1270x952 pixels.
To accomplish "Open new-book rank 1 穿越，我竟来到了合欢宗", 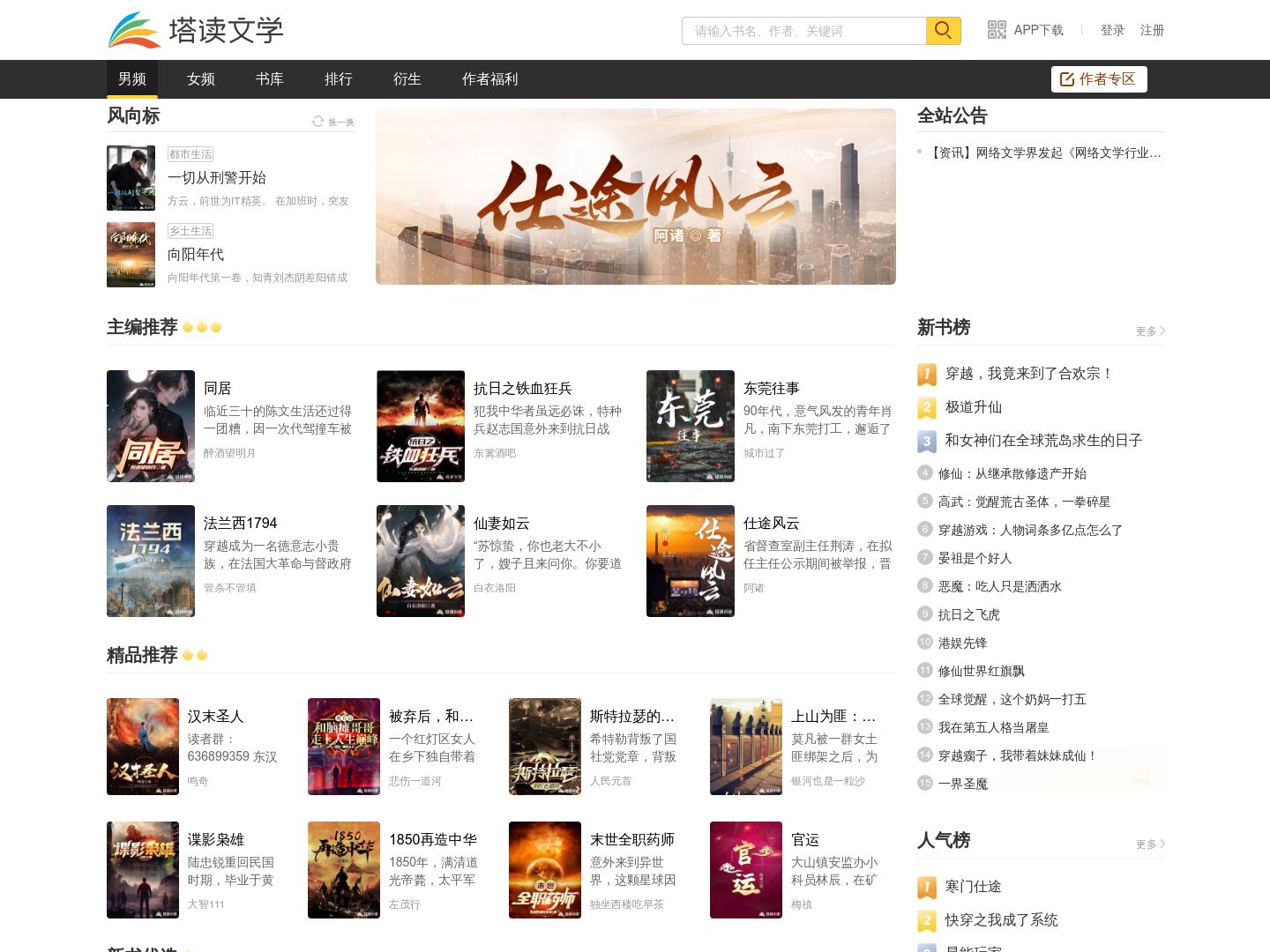I will coord(1029,374).
